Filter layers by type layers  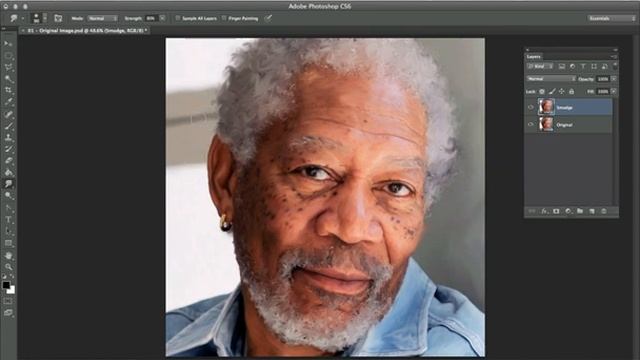(x=583, y=67)
